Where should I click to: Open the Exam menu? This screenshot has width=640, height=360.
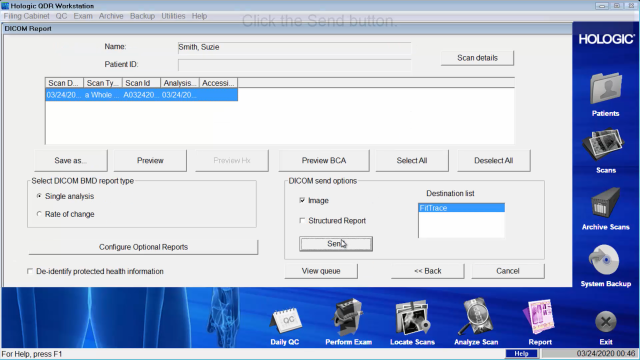[x=83, y=16]
